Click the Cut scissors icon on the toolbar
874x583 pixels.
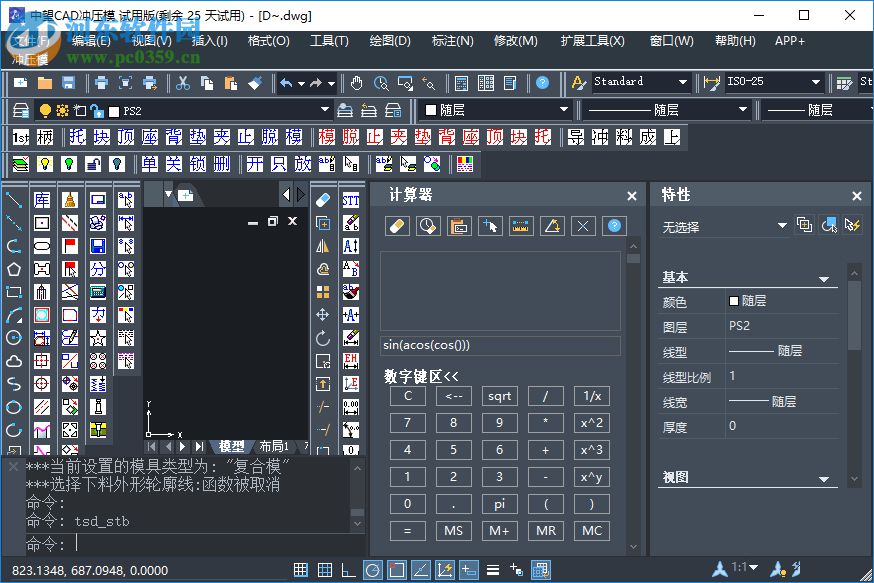pyautogui.click(x=184, y=82)
